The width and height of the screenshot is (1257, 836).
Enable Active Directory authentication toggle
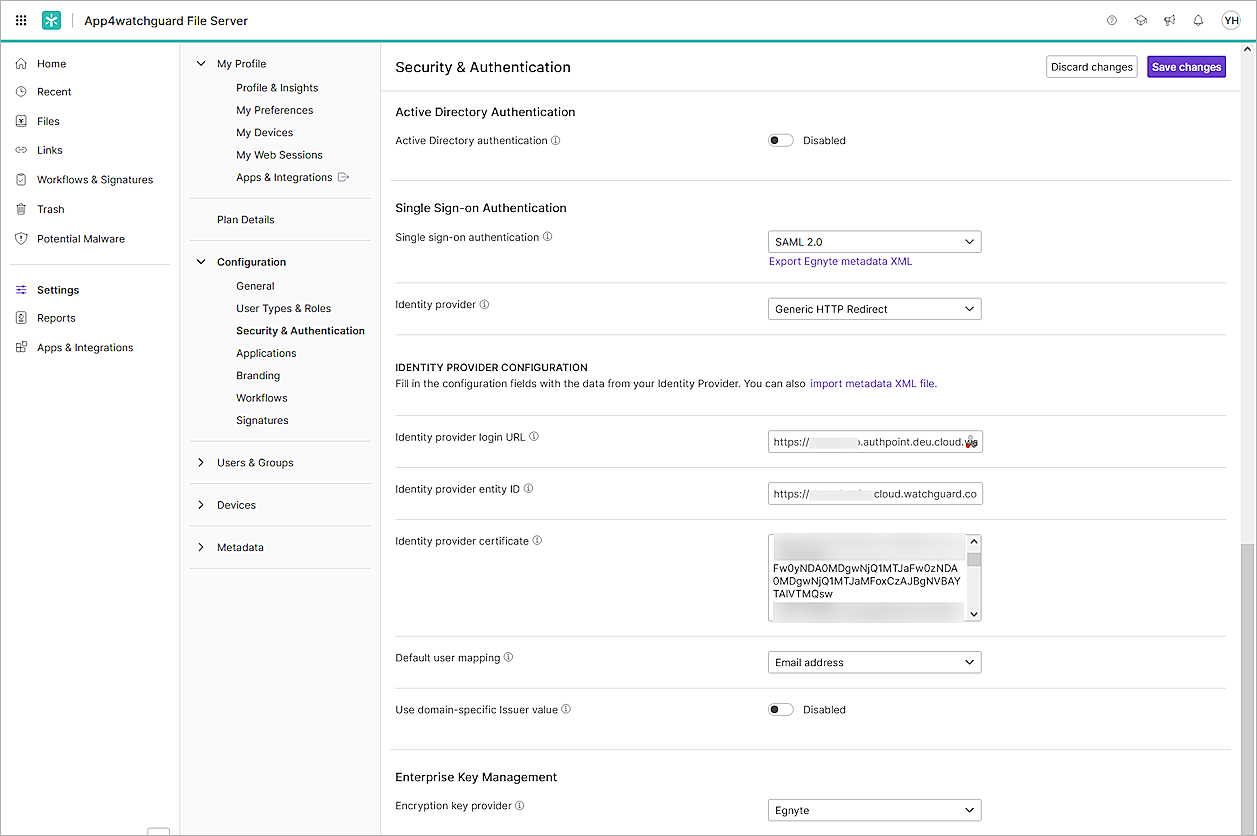coord(780,141)
